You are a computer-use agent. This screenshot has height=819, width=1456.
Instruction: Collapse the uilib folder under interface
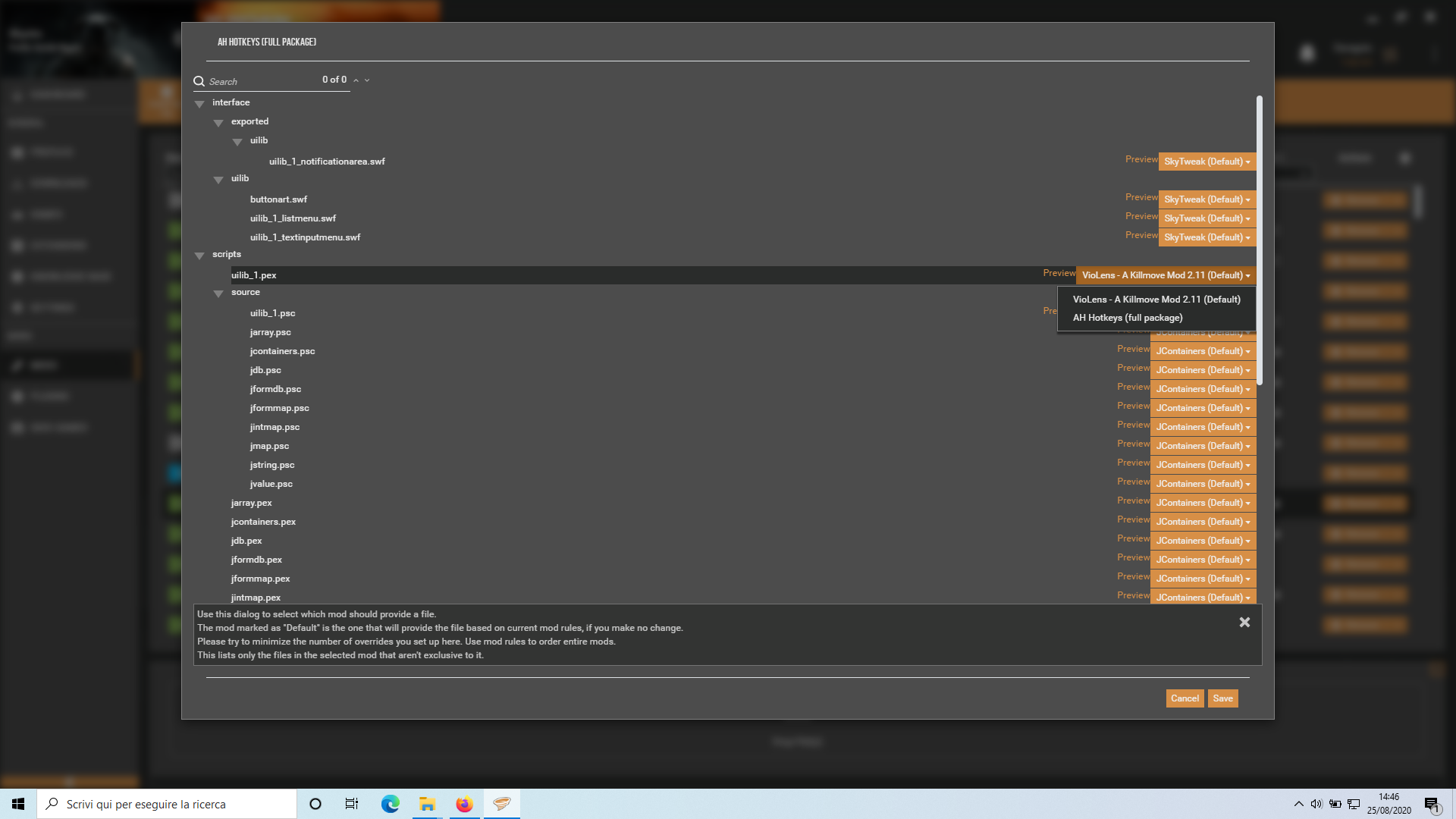click(x=218, y=180)
